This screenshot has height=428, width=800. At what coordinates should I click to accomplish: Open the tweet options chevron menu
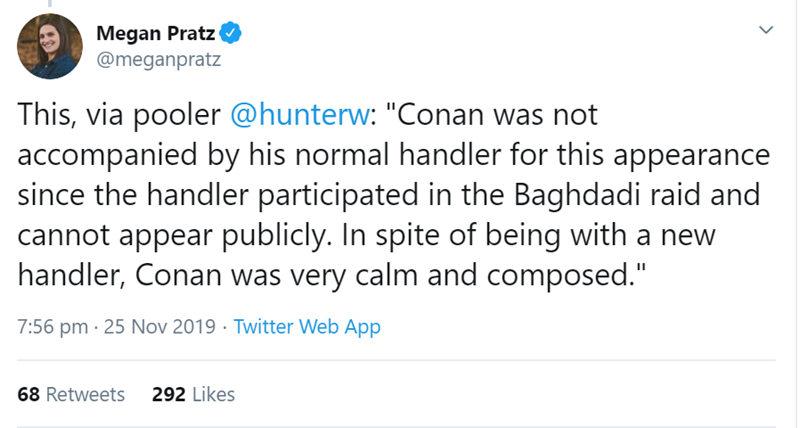(765, 31)
